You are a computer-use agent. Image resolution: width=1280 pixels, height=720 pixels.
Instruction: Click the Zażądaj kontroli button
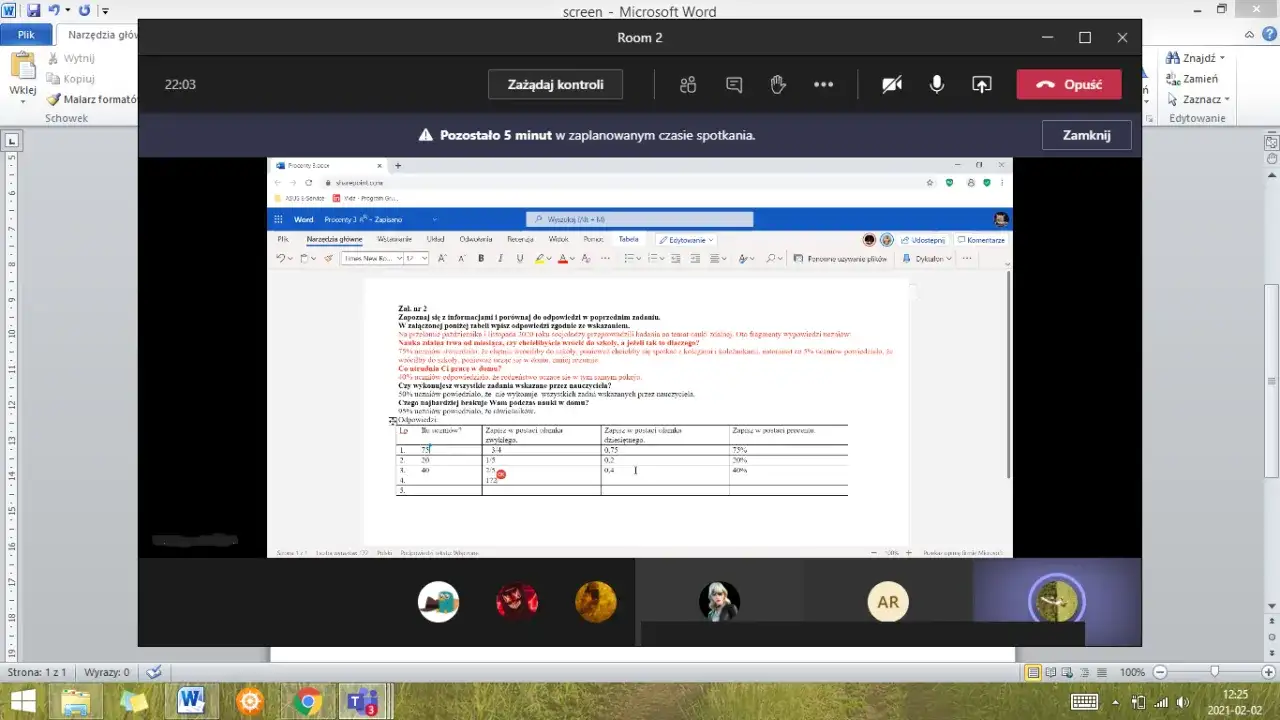pos(555,85)
